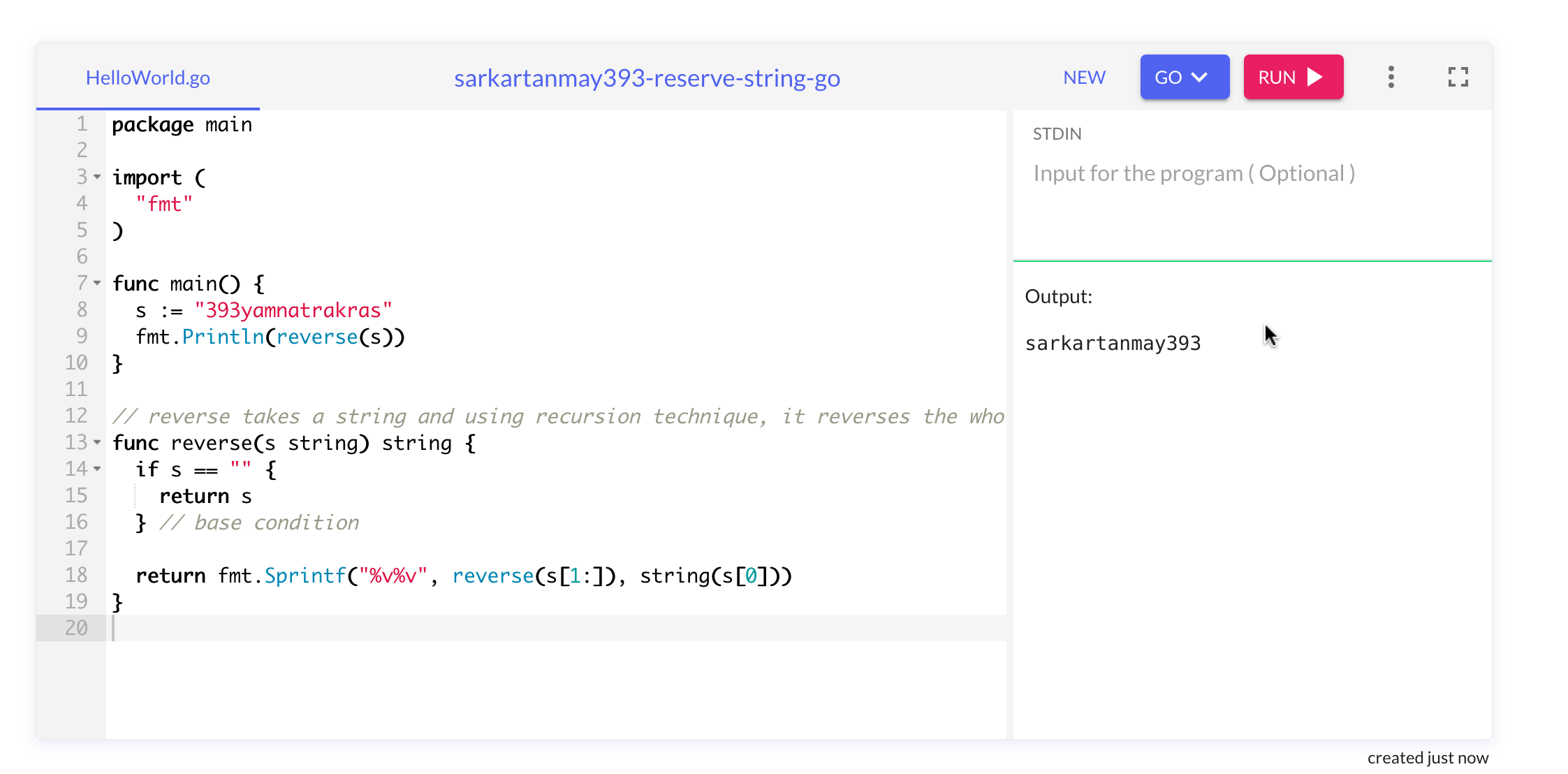The width and height of the screenshot is (1568, 774).
Task: Toggle fullscreen mode icon
Action: [x=1458, y=77]
